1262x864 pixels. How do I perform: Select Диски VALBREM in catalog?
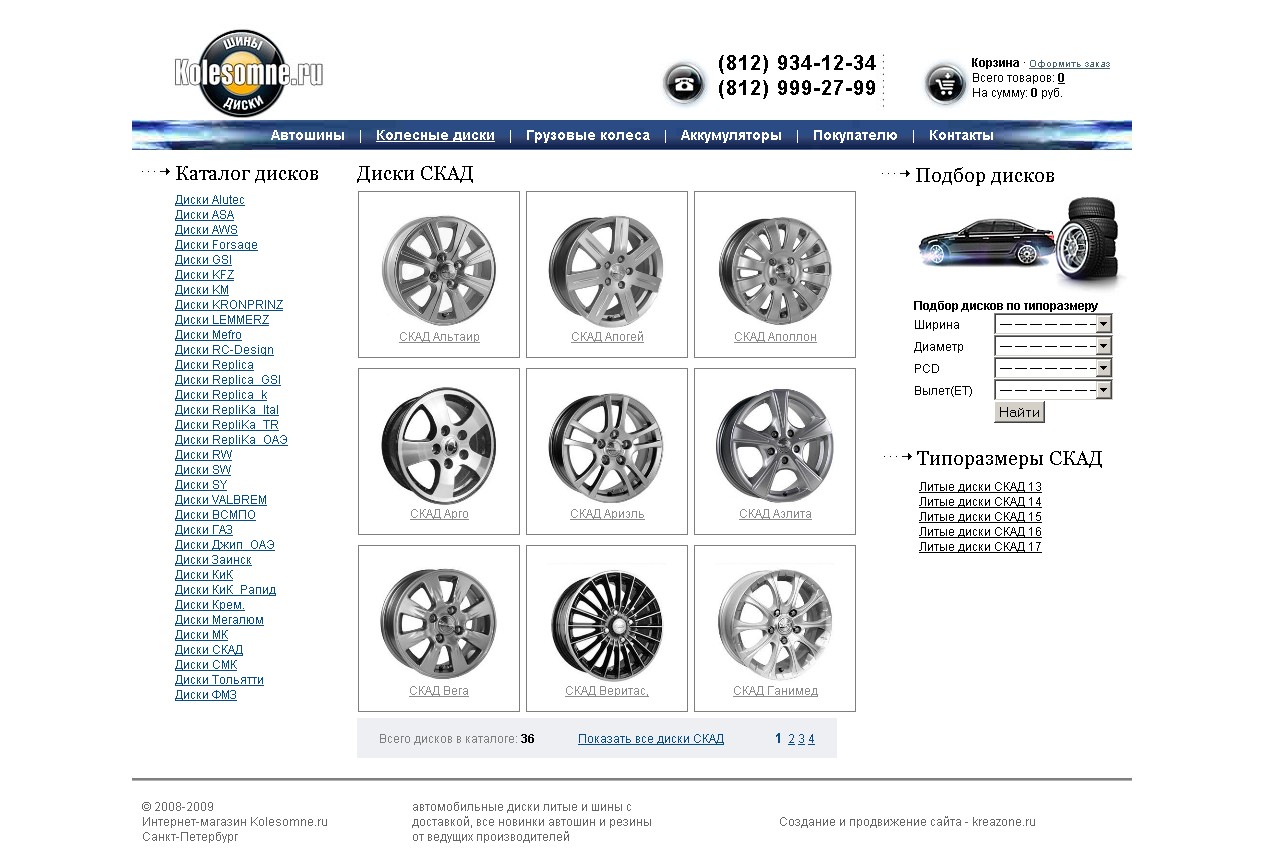click(221, 500)
